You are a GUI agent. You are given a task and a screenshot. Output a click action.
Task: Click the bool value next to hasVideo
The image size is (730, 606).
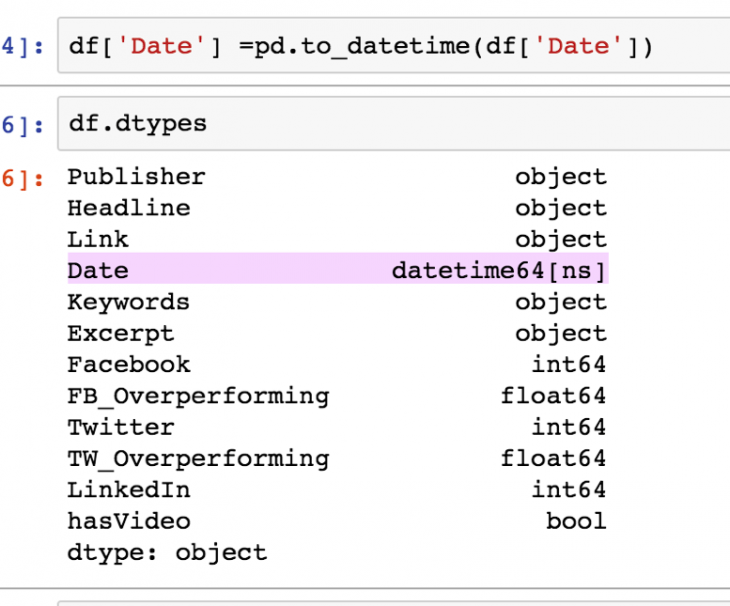point(575,521)
